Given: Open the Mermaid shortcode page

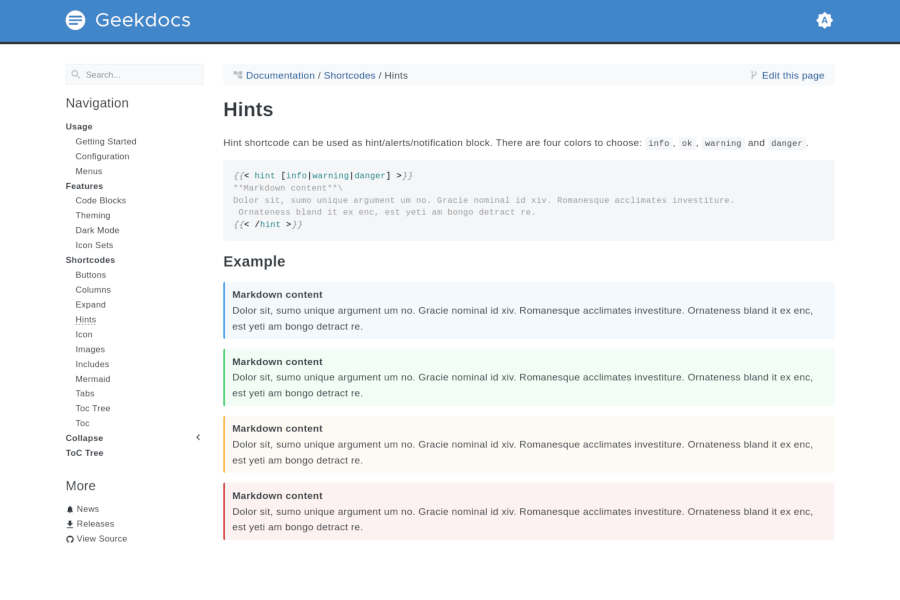Looking at the screenshot, I should point(93,379).
